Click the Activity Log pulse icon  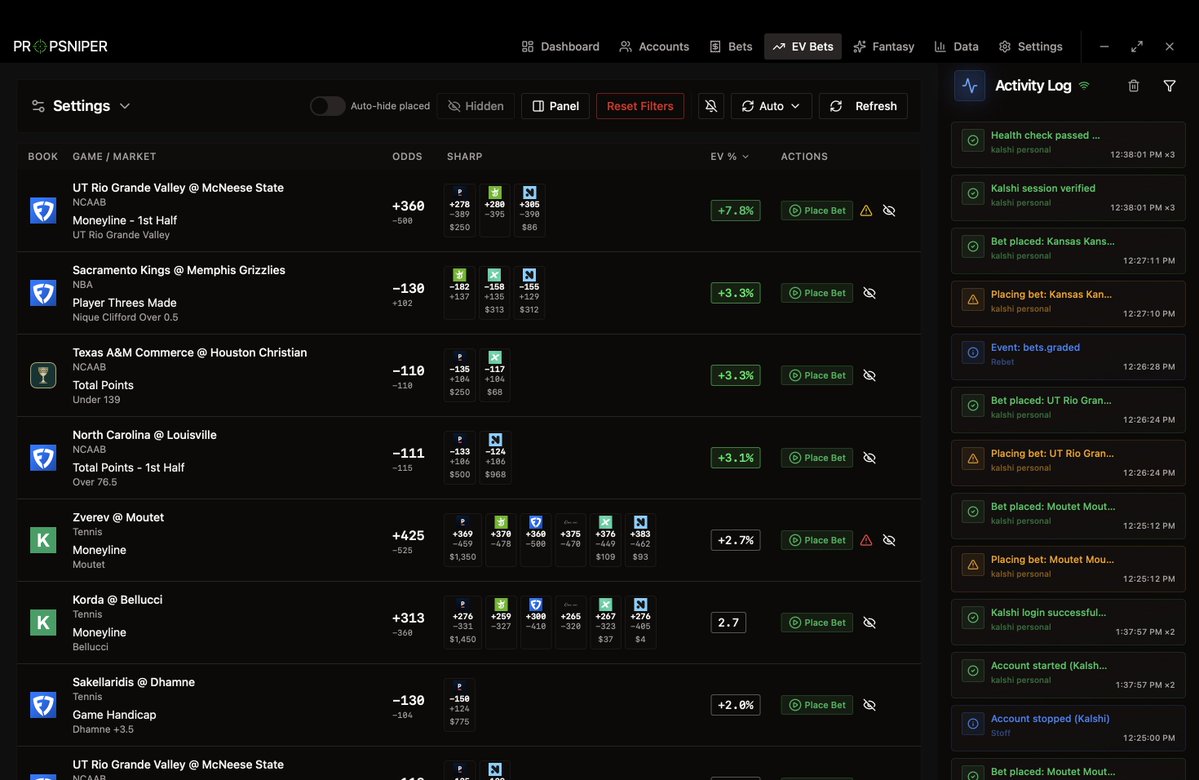coord(970,86)
